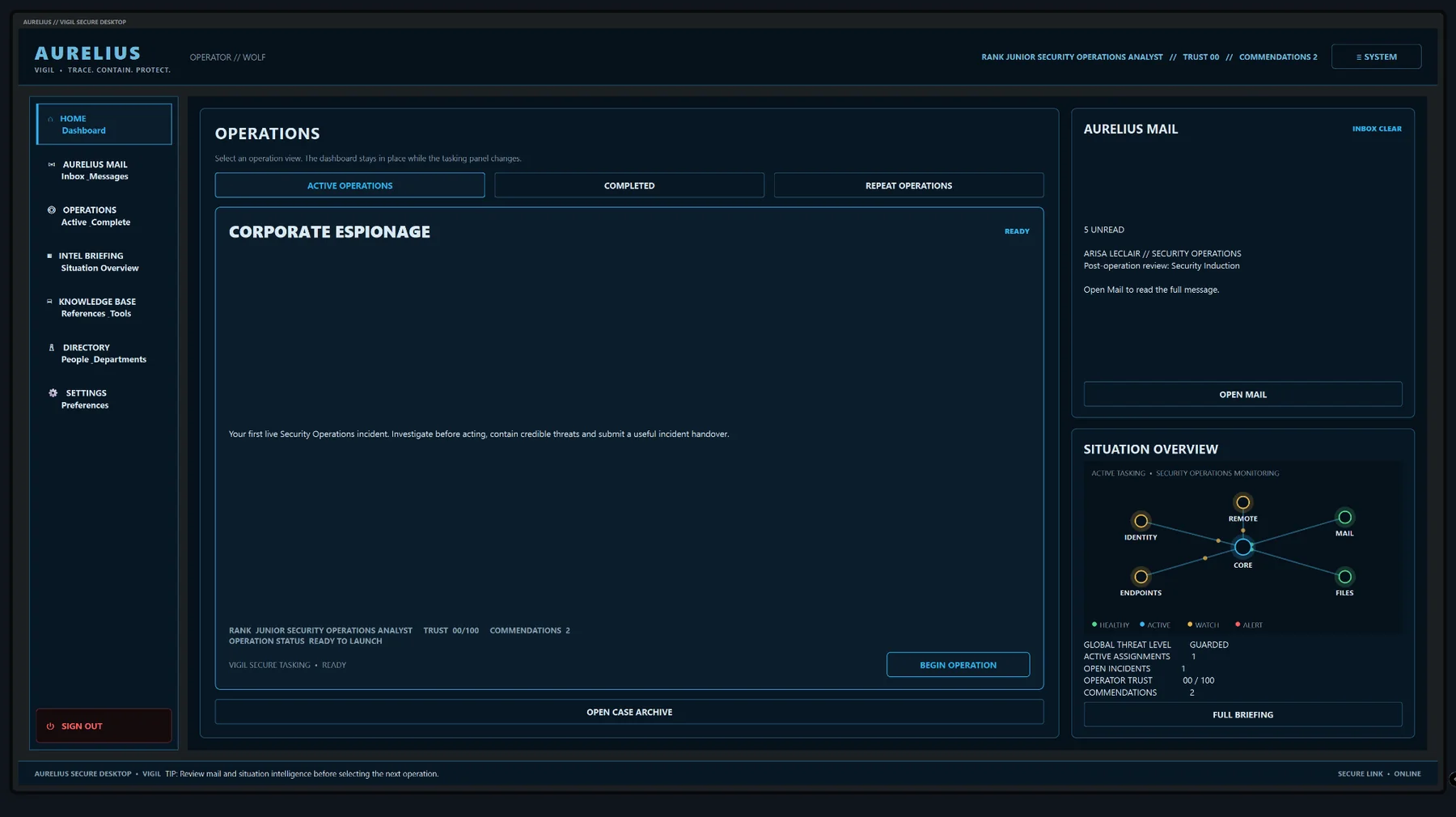Click the Operations target icon in sidebar

coord(52,210)
